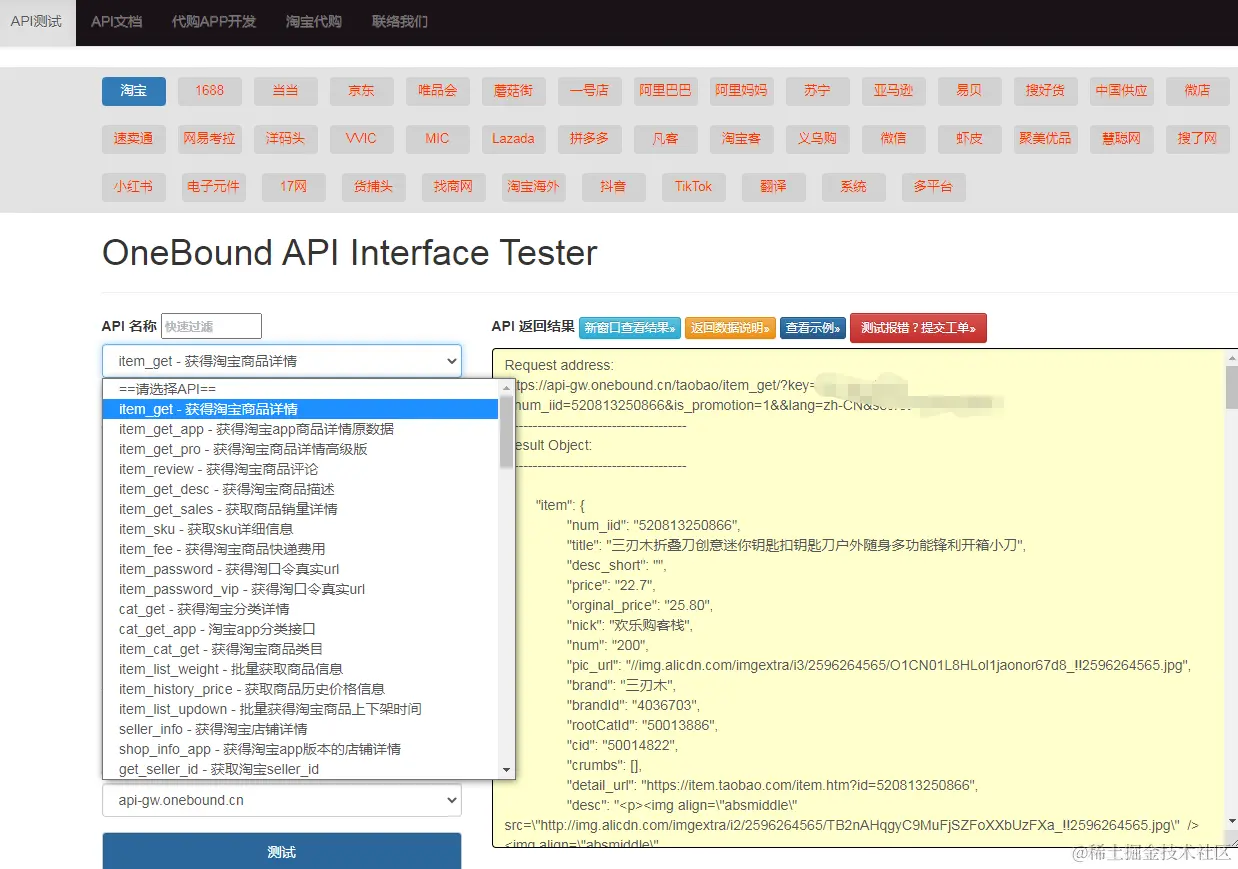The image size is (1238, 869).
Task: Choose item_get_pro 高级版 option
Action: click(x=301, y=449)
